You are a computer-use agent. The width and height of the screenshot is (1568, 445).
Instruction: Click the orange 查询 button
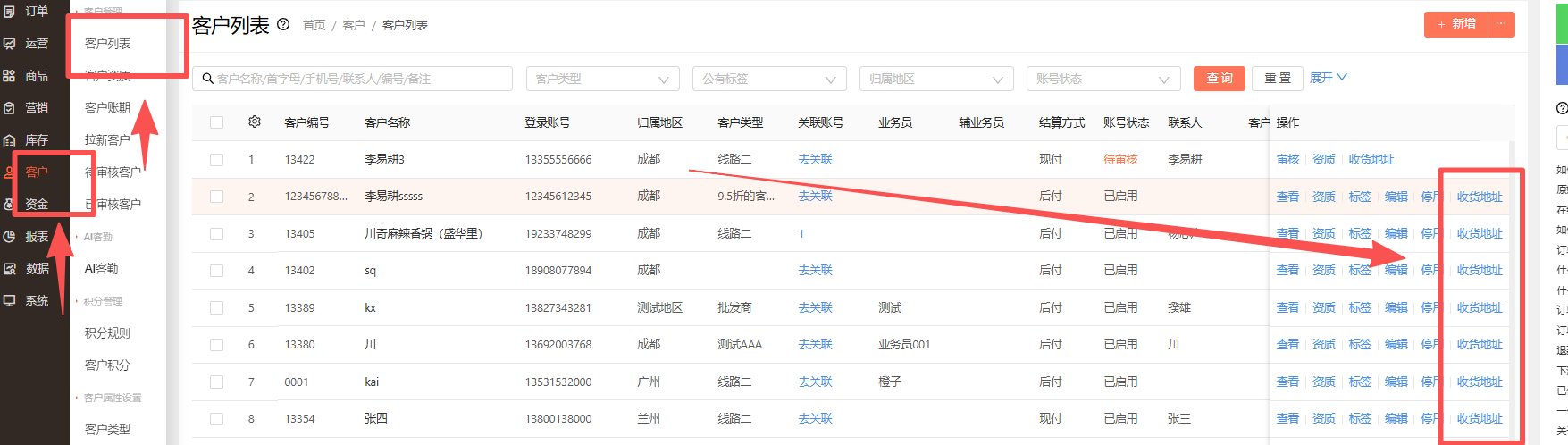(x=1220, y=79)
